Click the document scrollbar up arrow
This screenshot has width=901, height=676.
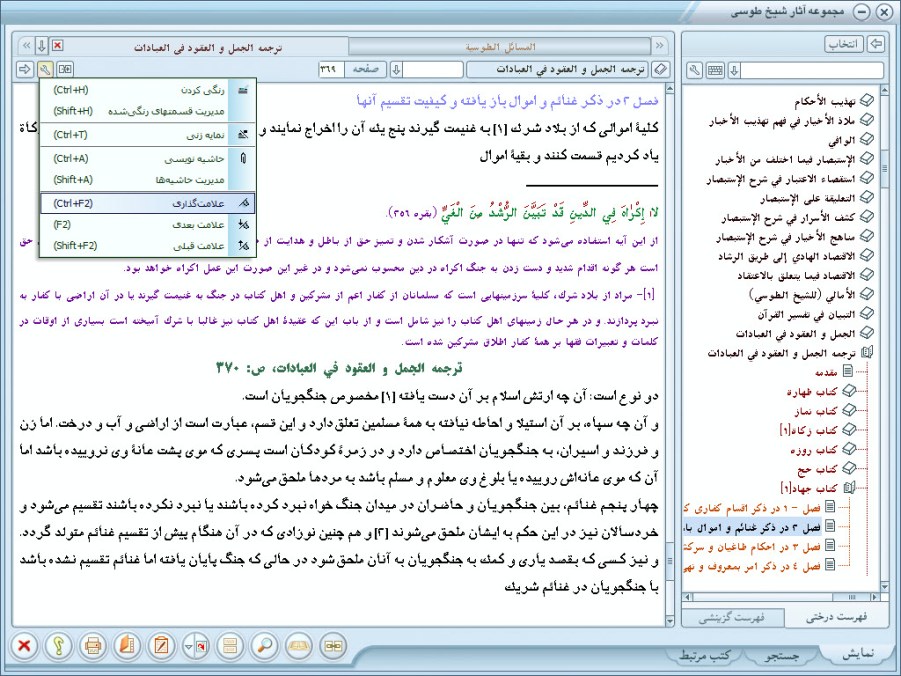(x=669, y=89)
